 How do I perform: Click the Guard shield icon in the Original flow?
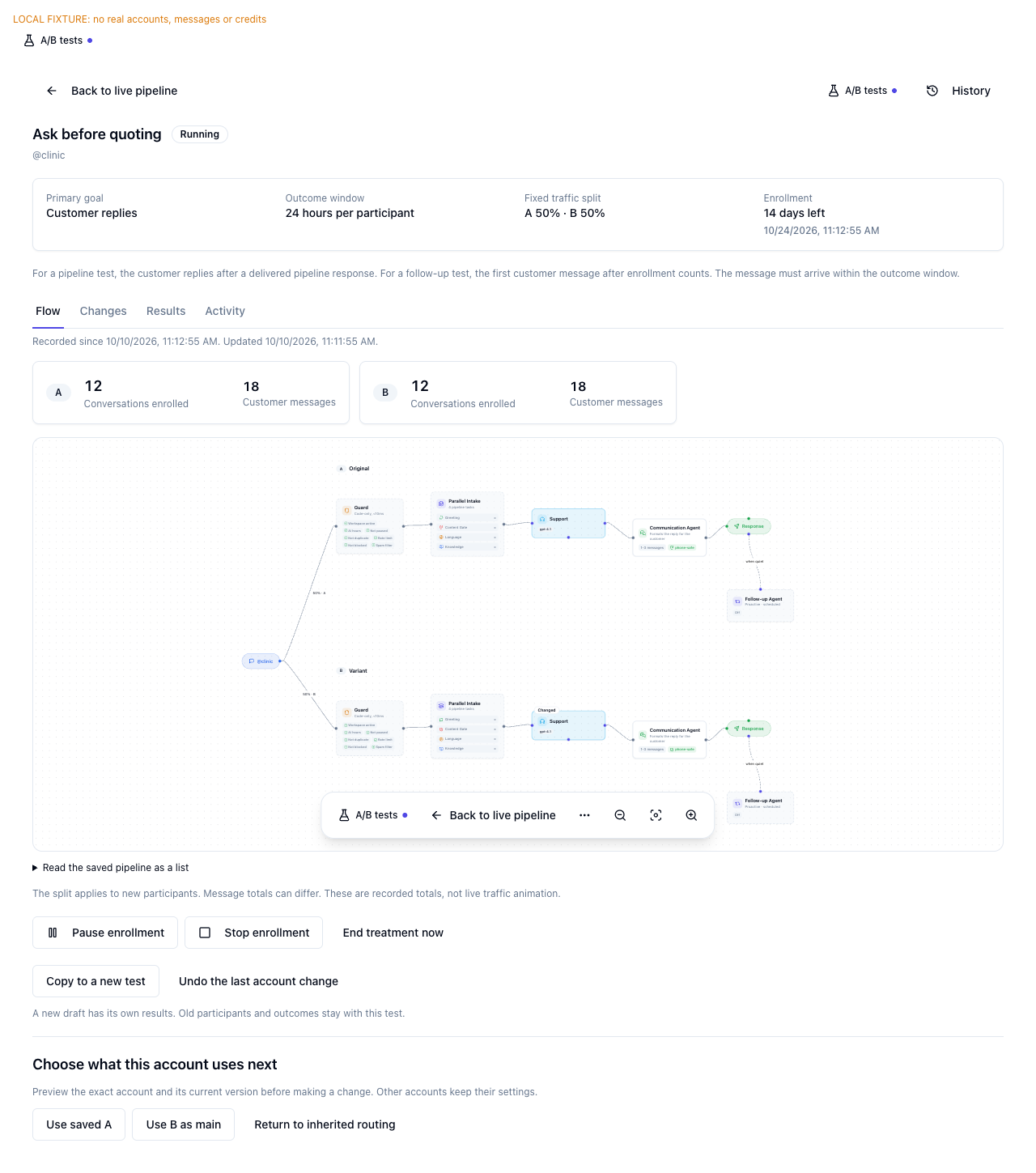[x=346, y=511]
